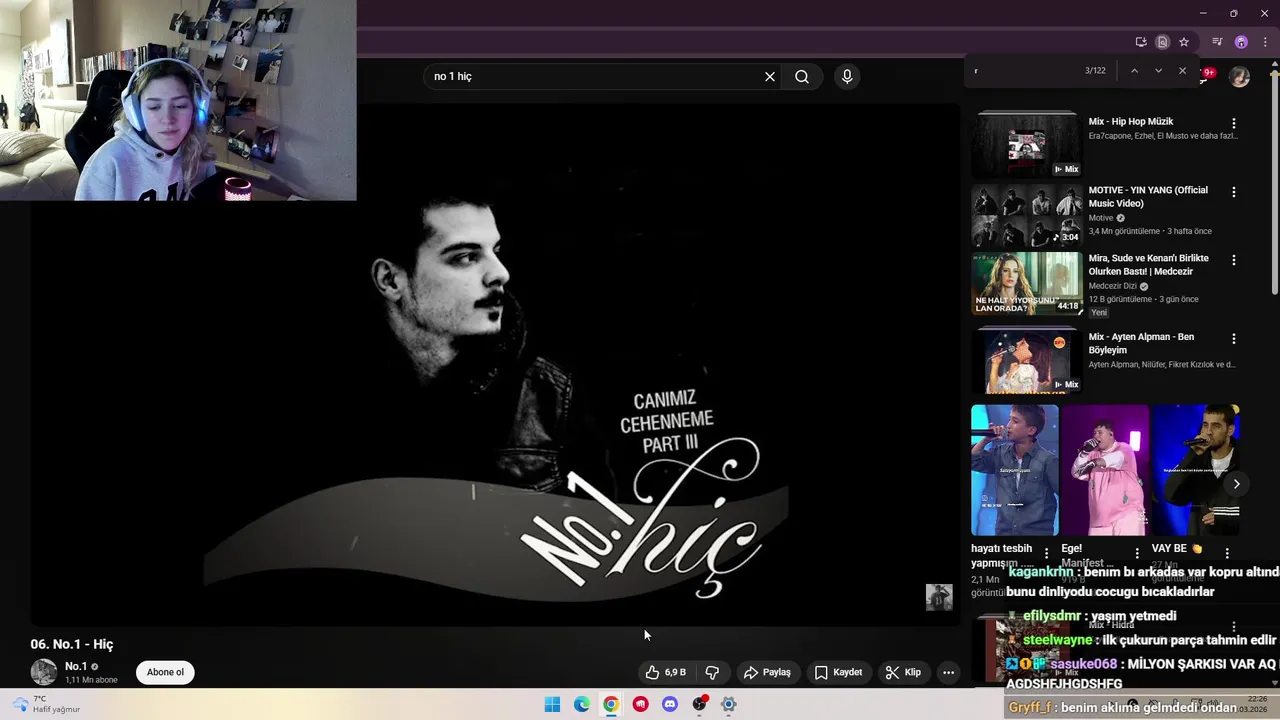Open Microsoft Edge from taskbar
Screen dimensions: 1280x720
click(x=582, y=704)
